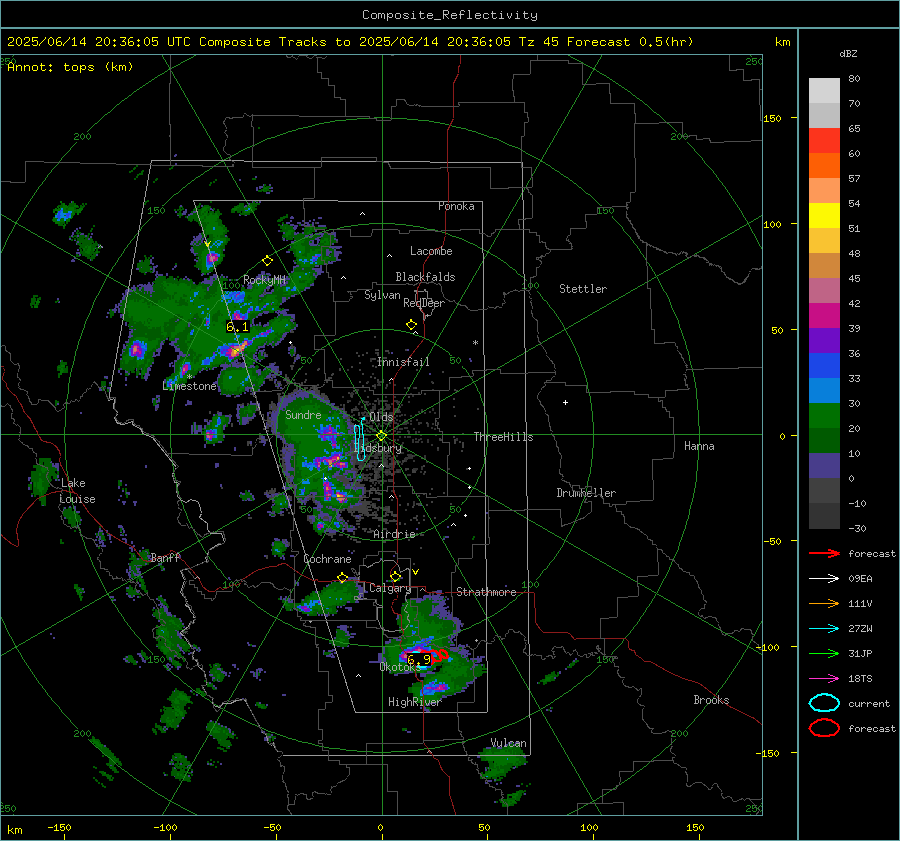Click the yellow diamond marker below RedDeer
900x841 pixels.
point(412,325)
